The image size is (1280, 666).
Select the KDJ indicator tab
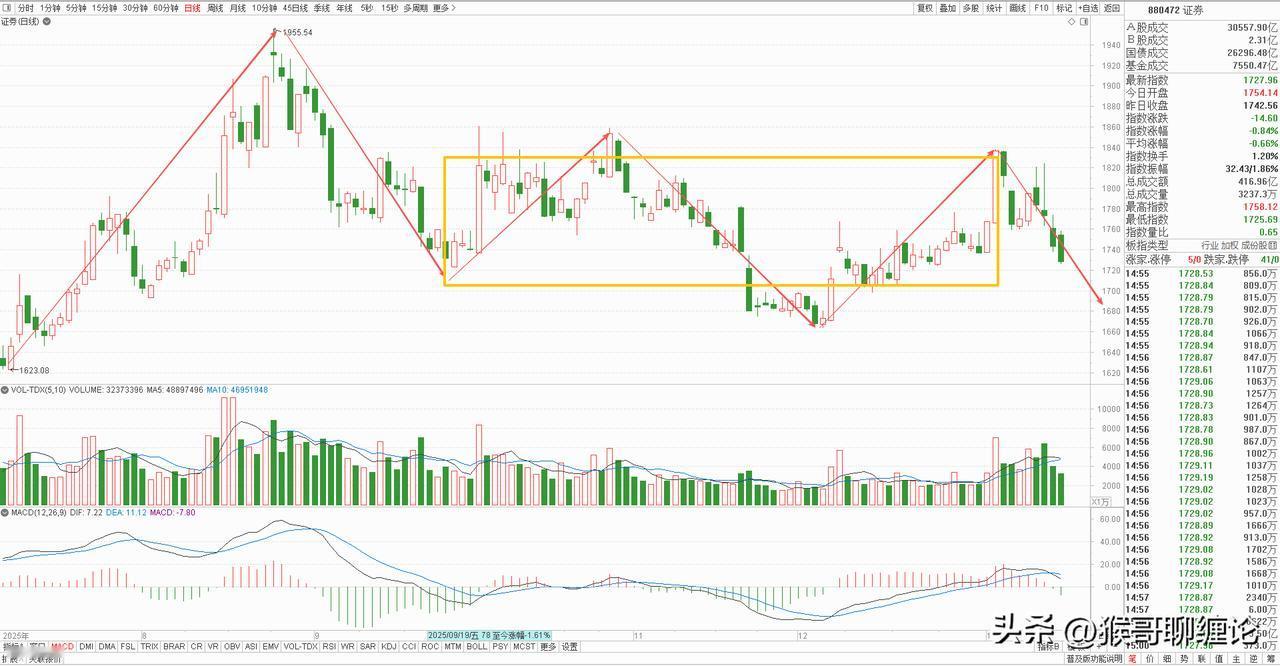[389, 646]
